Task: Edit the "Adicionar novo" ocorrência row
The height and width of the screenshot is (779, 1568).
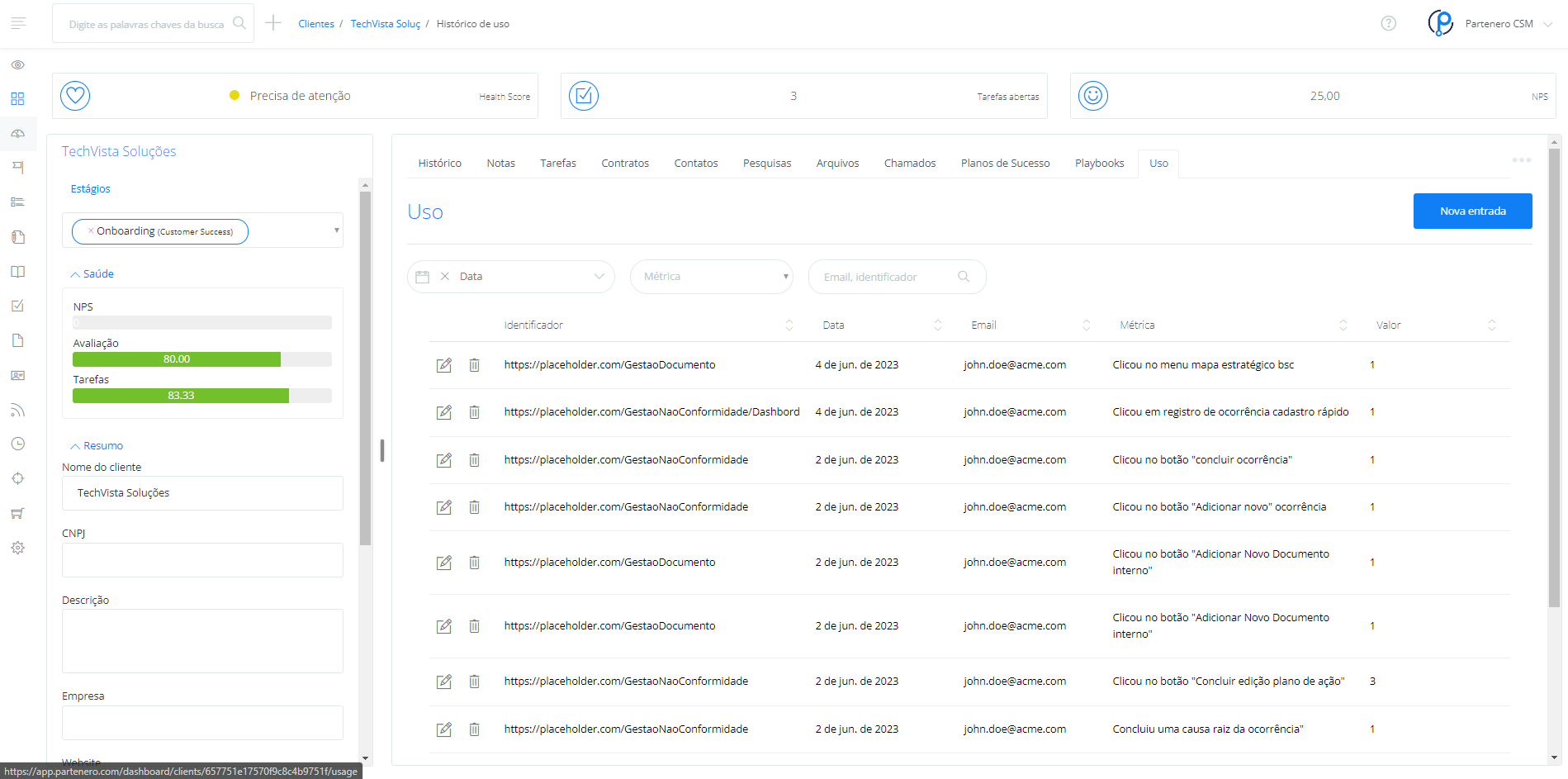Action: (x=444, y=507)
